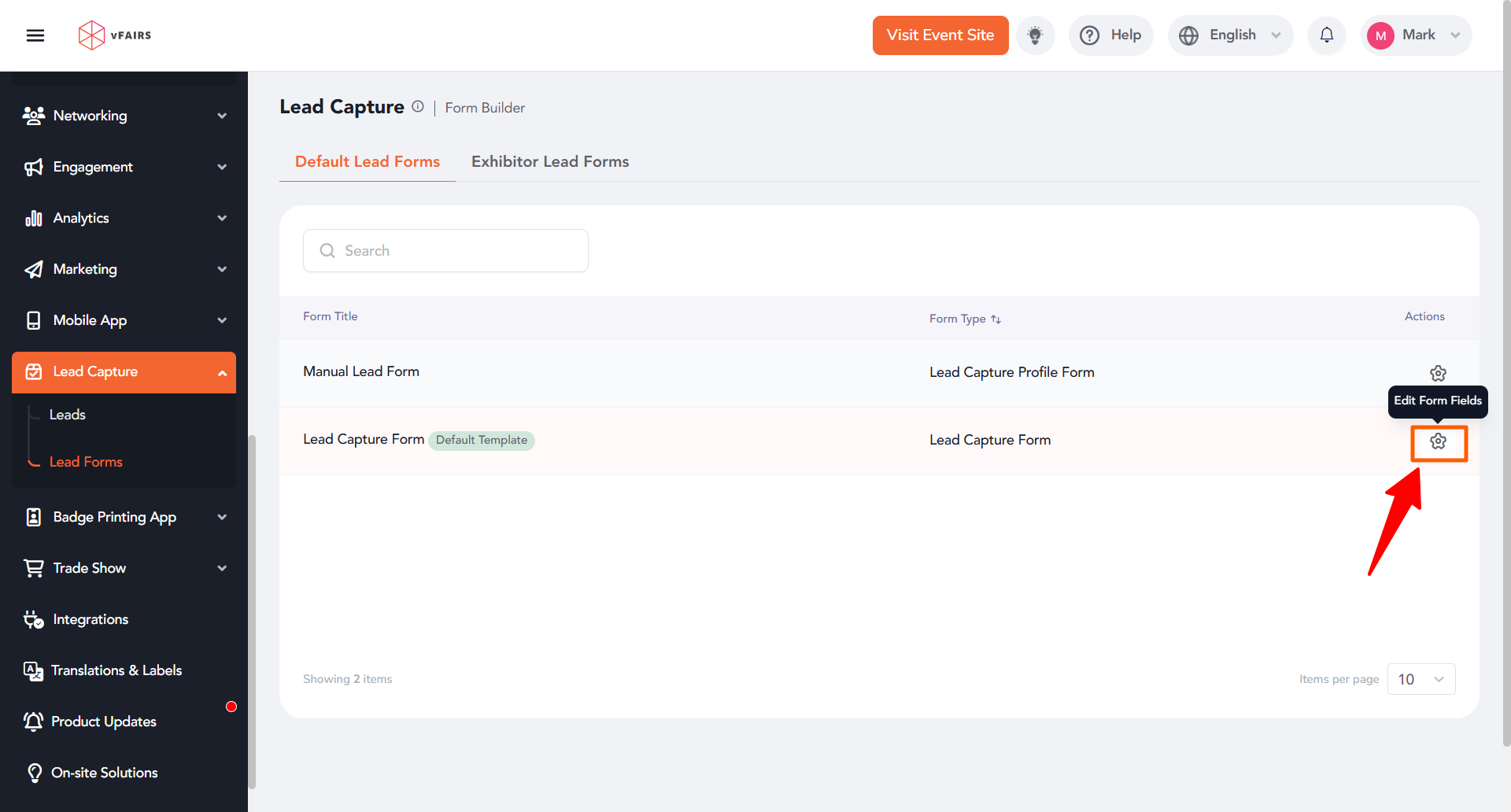Open the Mark user profile menu

point(1416,35)
